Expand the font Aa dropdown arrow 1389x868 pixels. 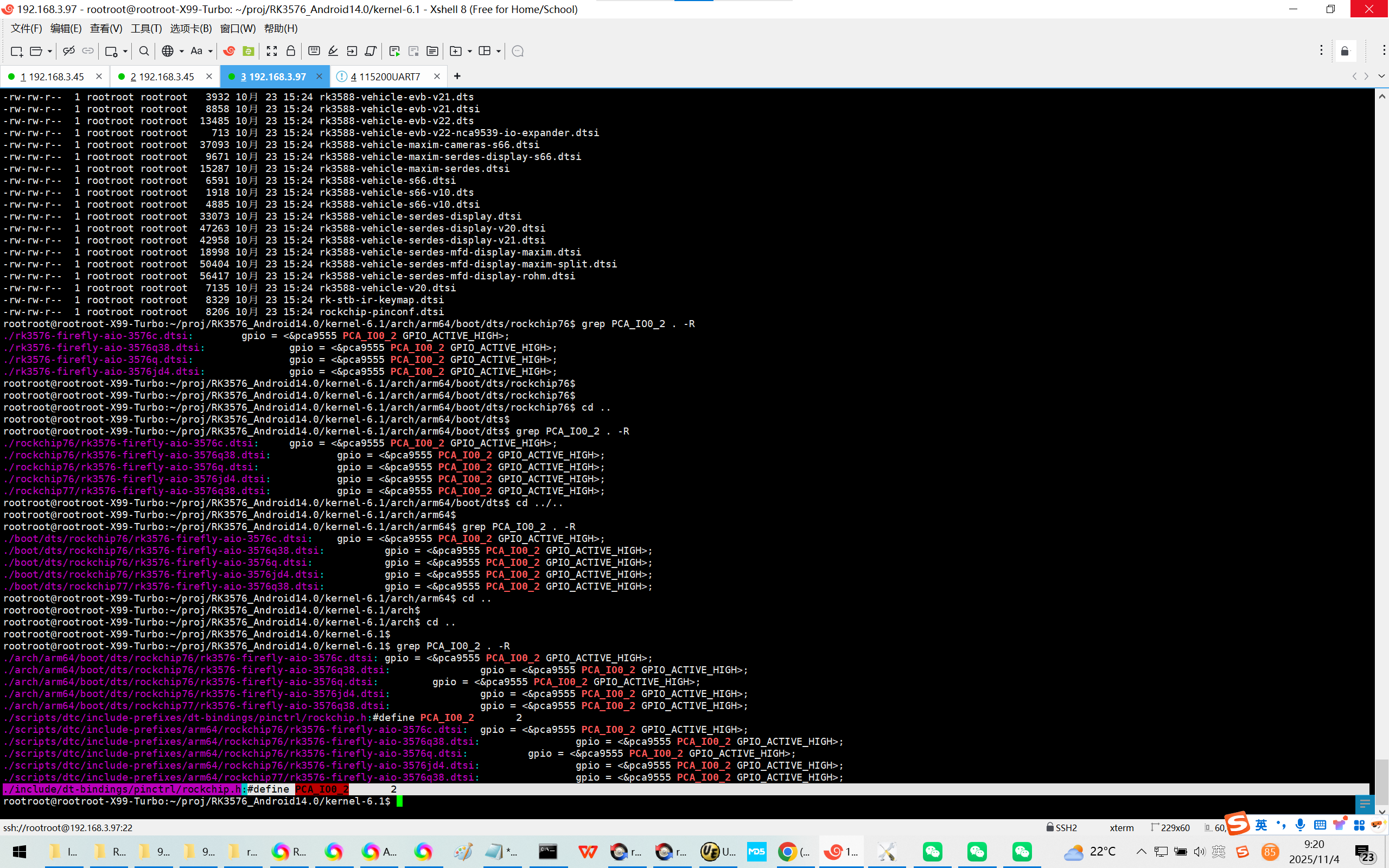pyautogui.click(x=211, y=51)
